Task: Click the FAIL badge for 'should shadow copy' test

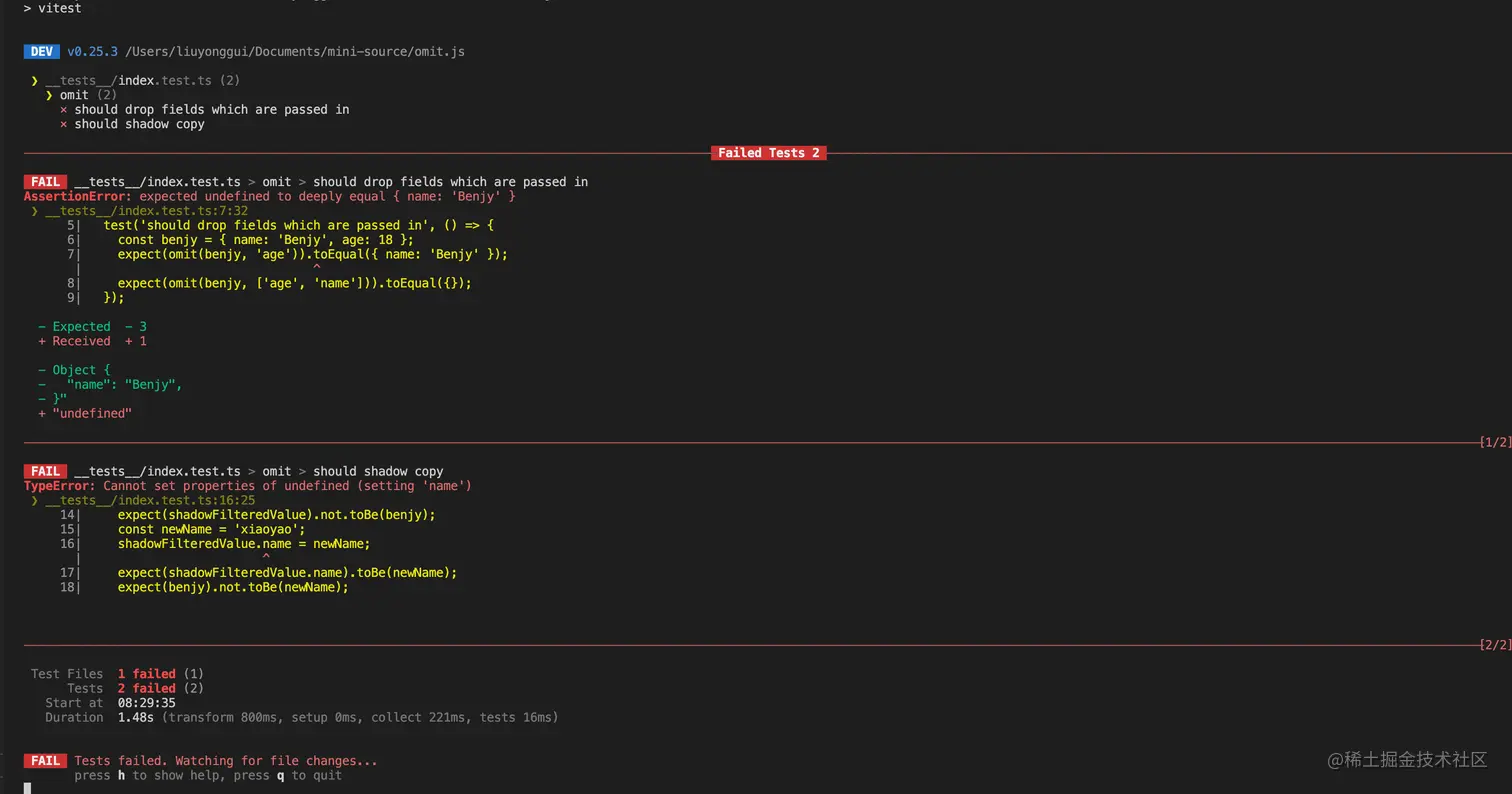Action: 45,471
